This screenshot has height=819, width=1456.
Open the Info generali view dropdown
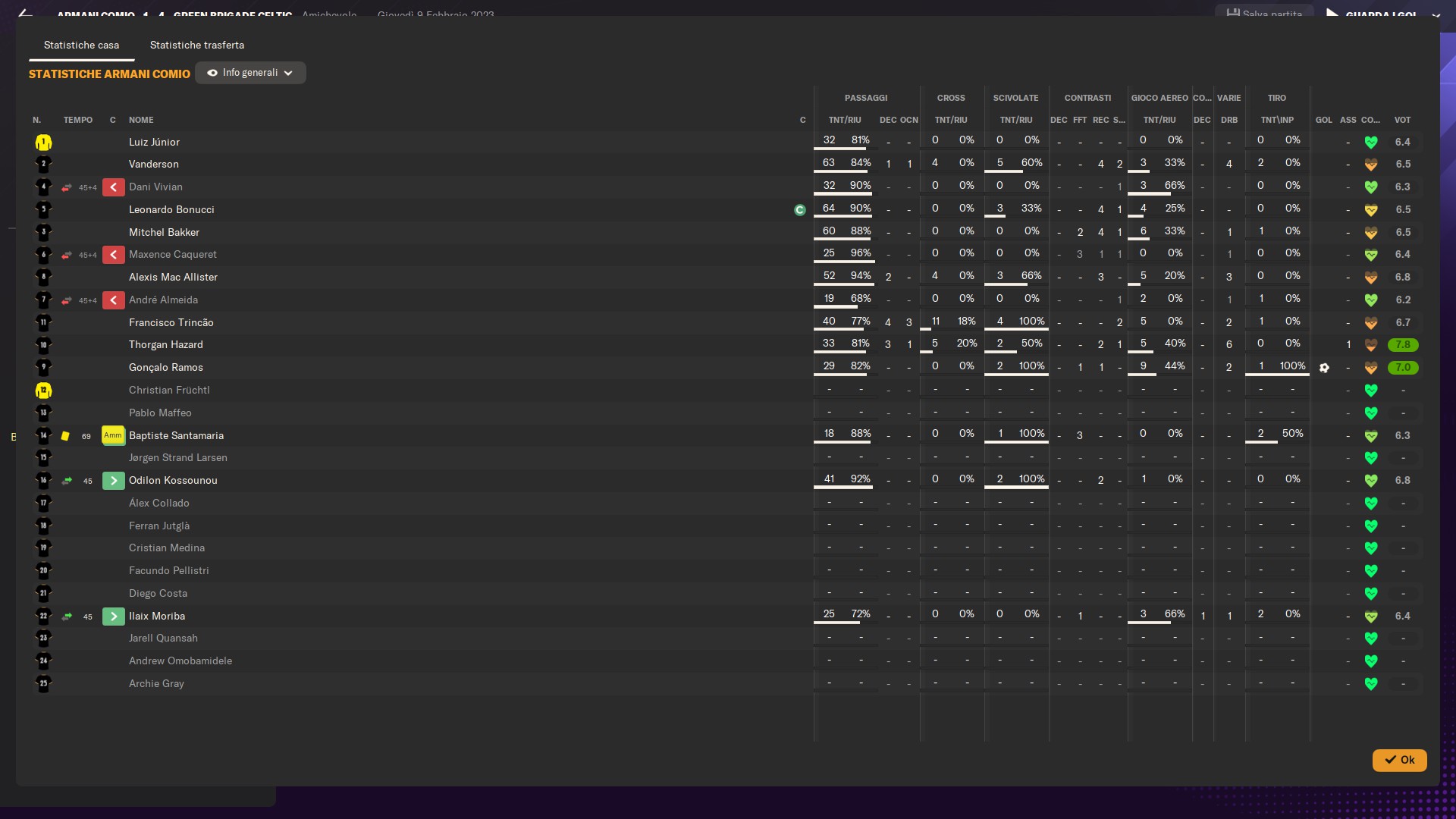click(x=250, y=73)
